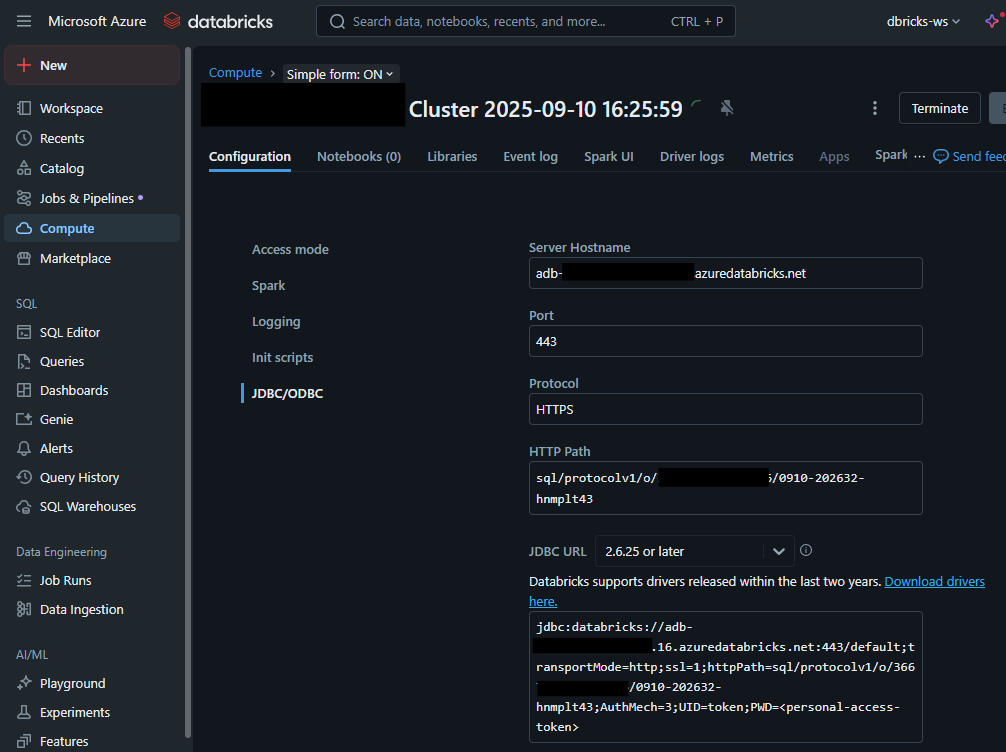Click the Databricks Assistant sparkle icon

tap(990, 21)
